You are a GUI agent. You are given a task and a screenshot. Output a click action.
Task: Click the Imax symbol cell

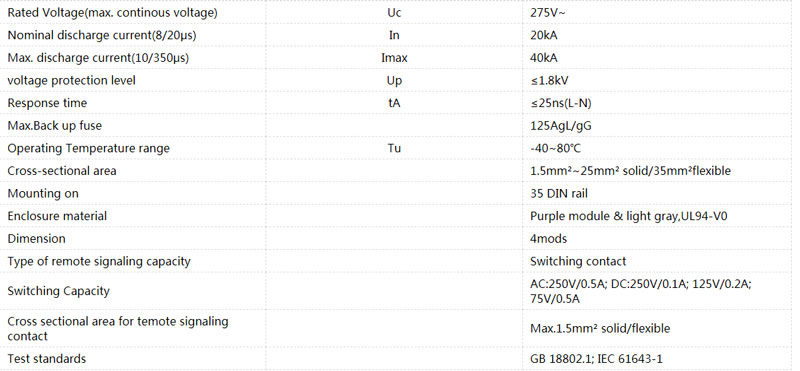[x=394, y=58]
